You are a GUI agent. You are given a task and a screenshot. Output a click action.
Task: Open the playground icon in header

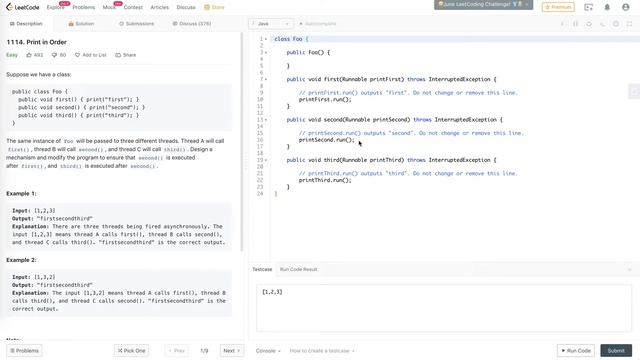[588, 7]
